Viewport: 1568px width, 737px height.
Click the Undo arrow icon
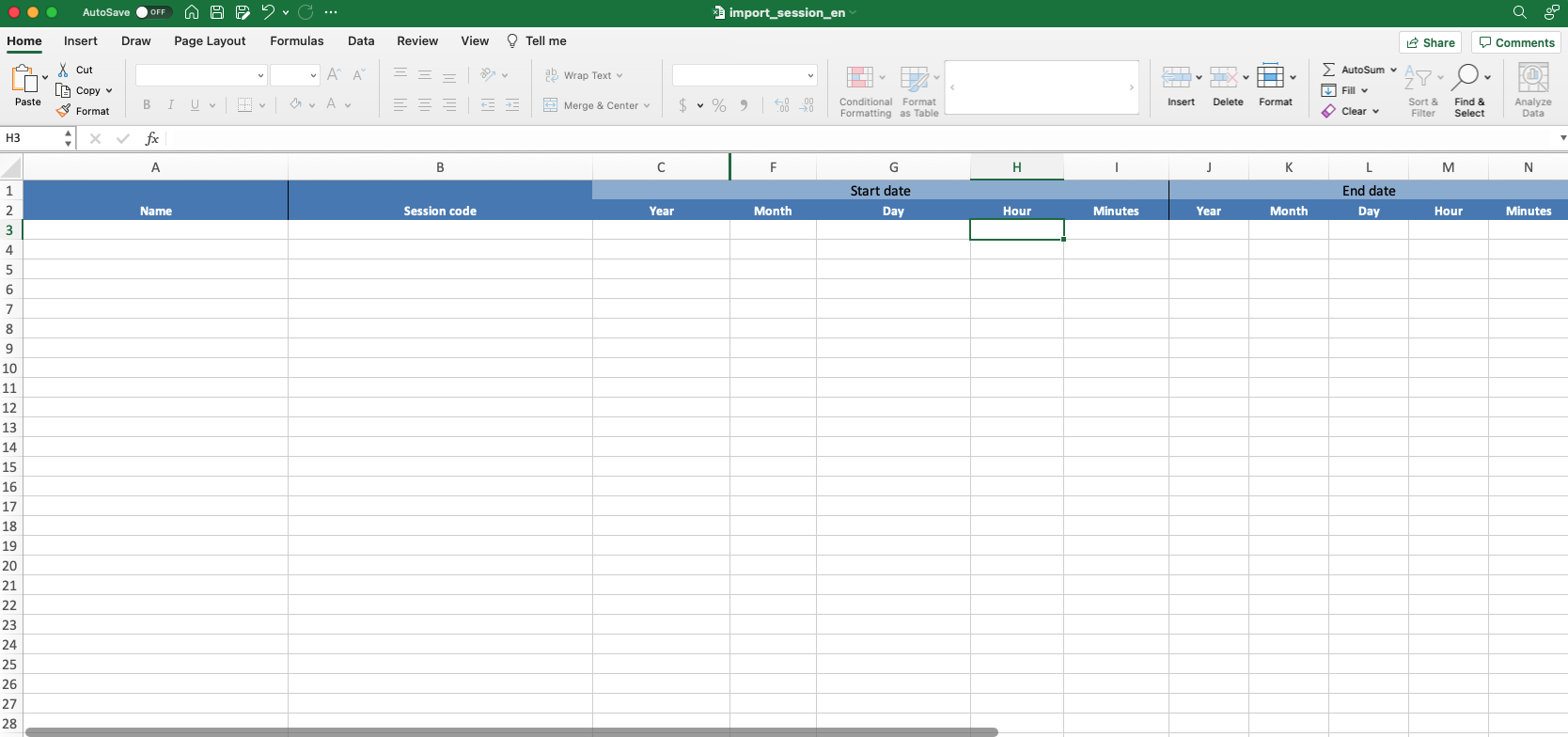click(x=268, y=12)
